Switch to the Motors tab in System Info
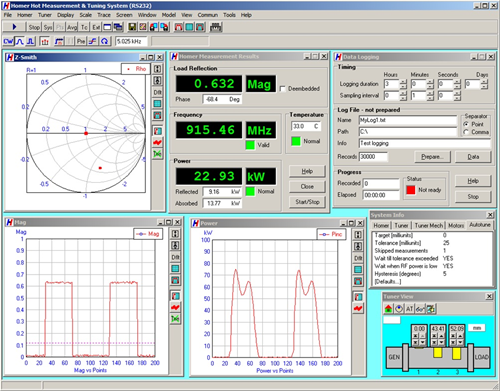The height and width of the screenshot is (391, 500). click(x=456, y=226)
